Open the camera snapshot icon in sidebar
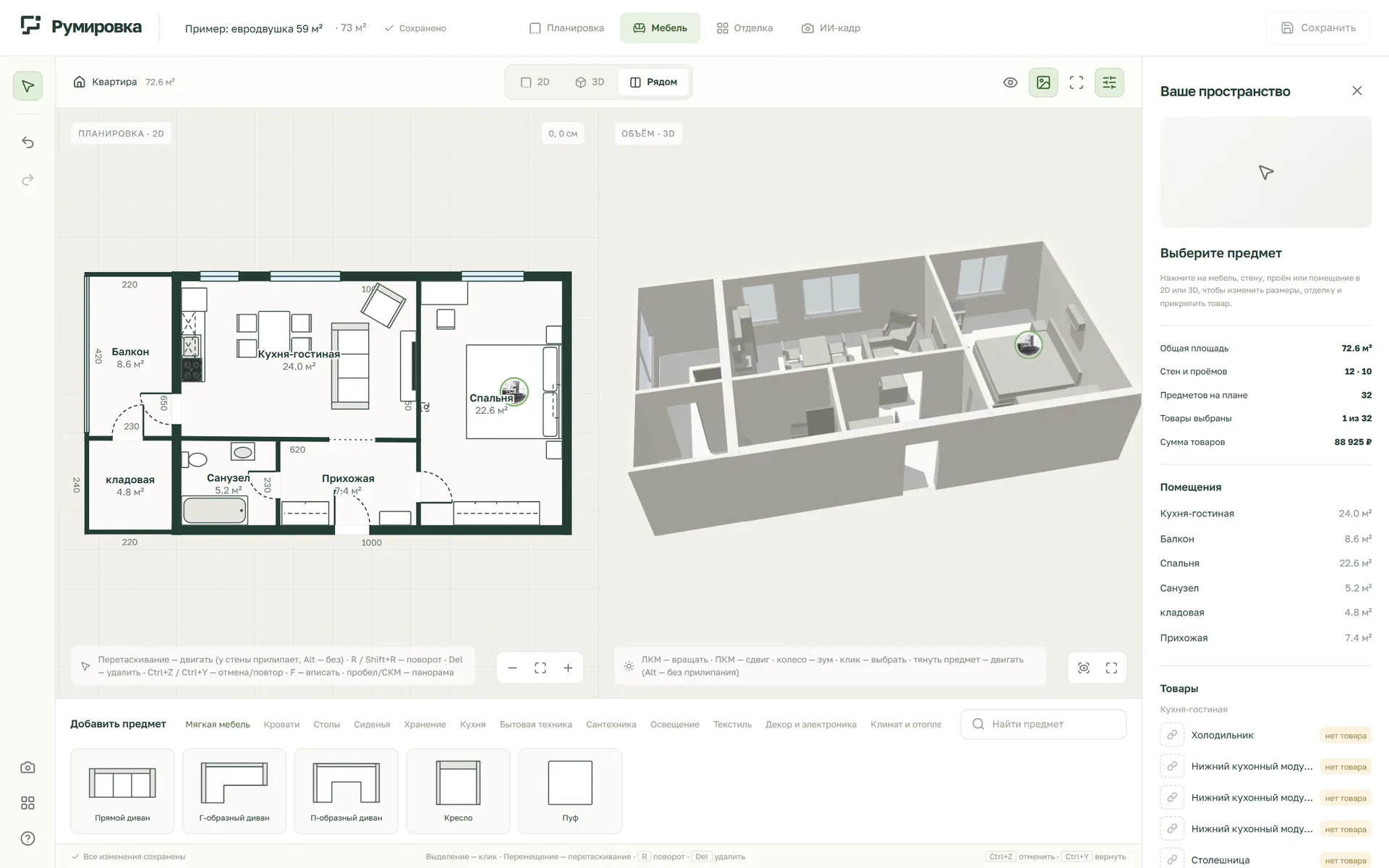This screenshot has width=1389, height=868. tap(27, 767)
